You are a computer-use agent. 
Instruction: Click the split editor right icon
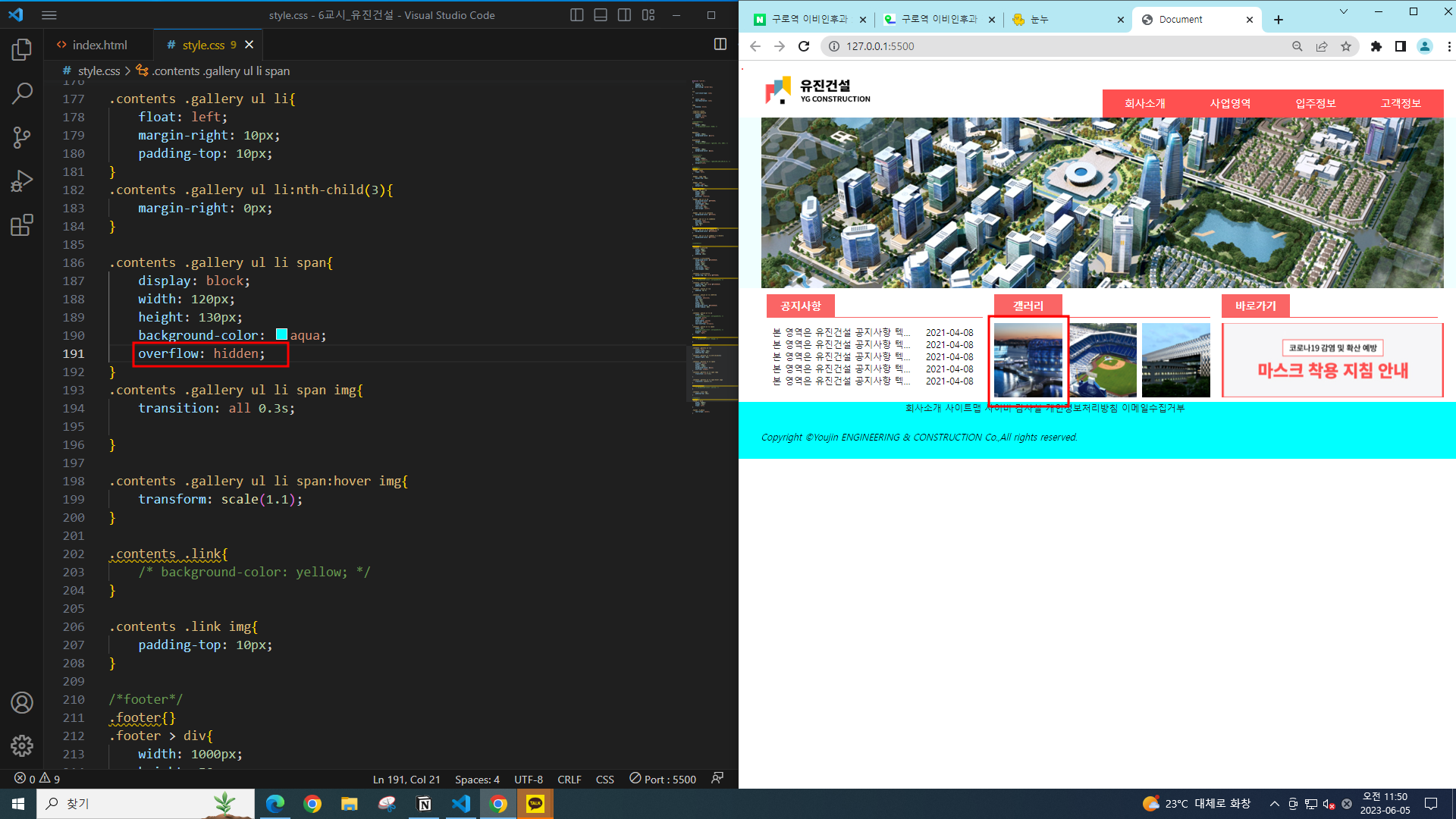pyautogui.click(x=720, y=45)
